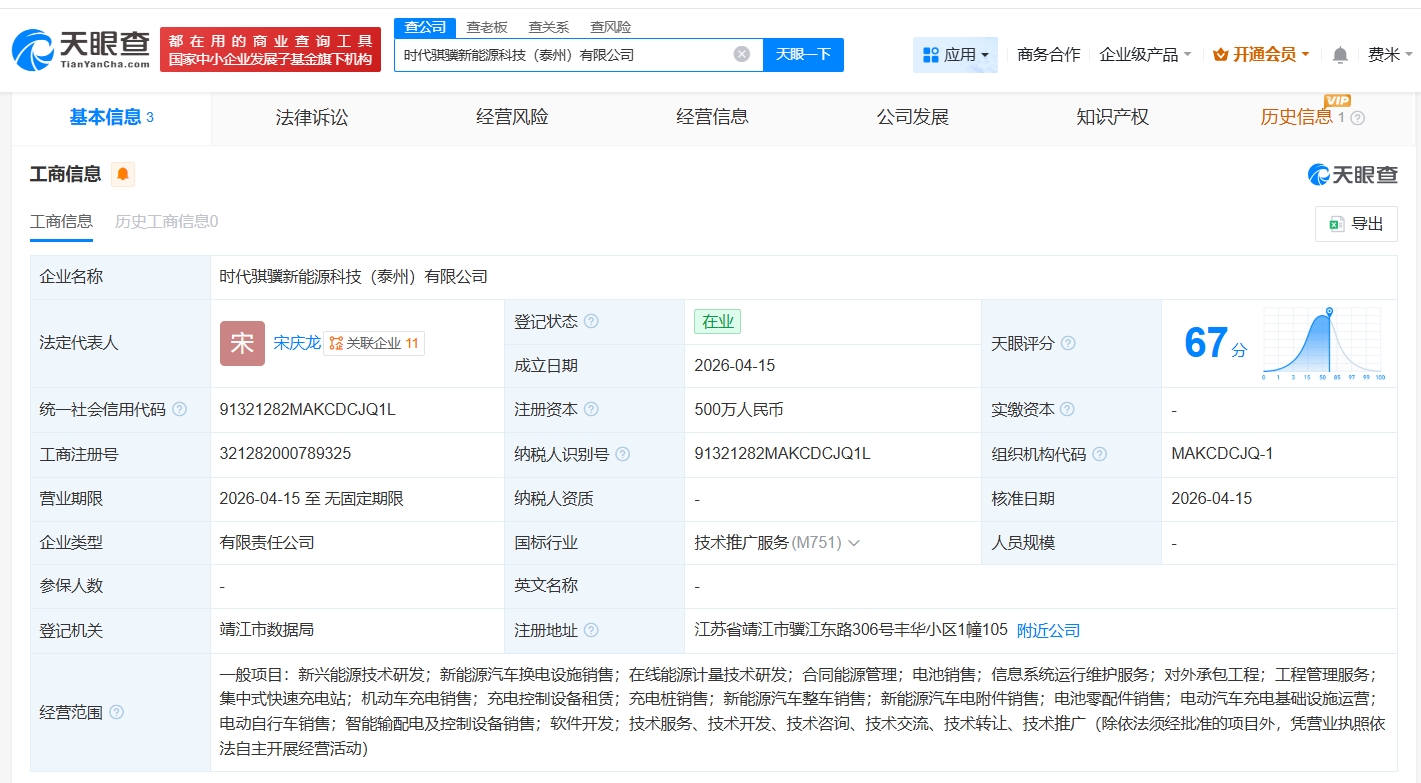Click help icon beside 经营范围

pos(117,713)
